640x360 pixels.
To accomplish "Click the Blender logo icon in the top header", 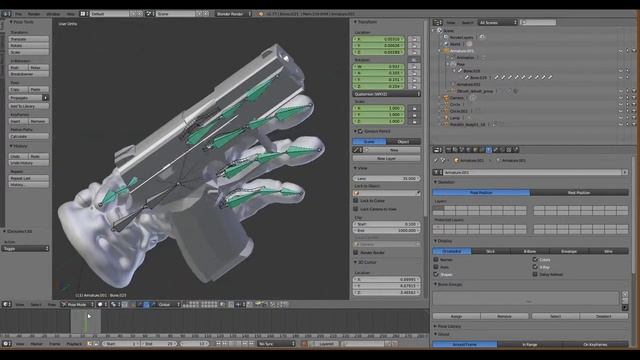I will (x=260, y=14).
